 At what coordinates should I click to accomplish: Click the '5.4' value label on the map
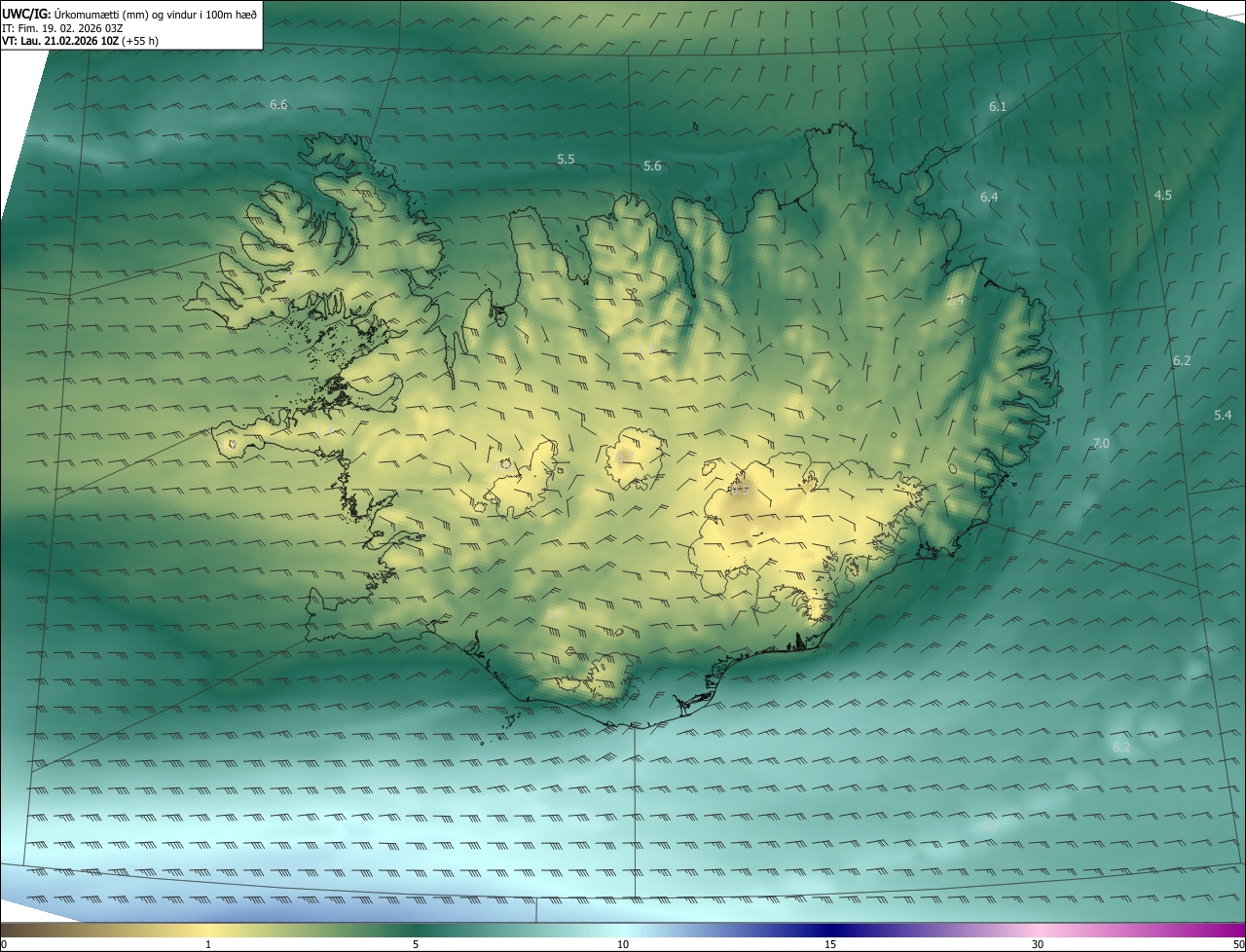(x=1223, y=416)
